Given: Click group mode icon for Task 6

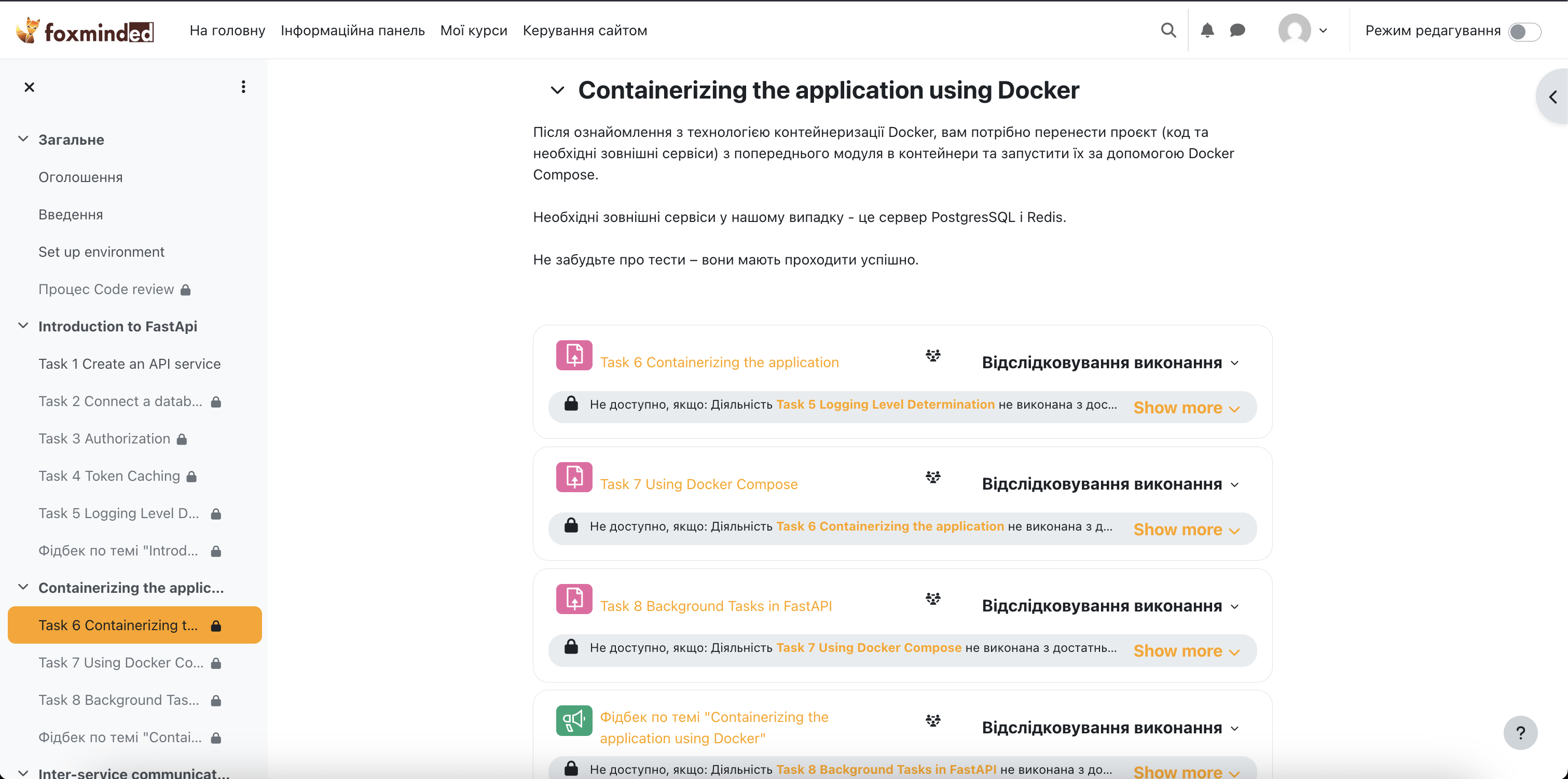Looking at the screenshot, I should (932, 355).
